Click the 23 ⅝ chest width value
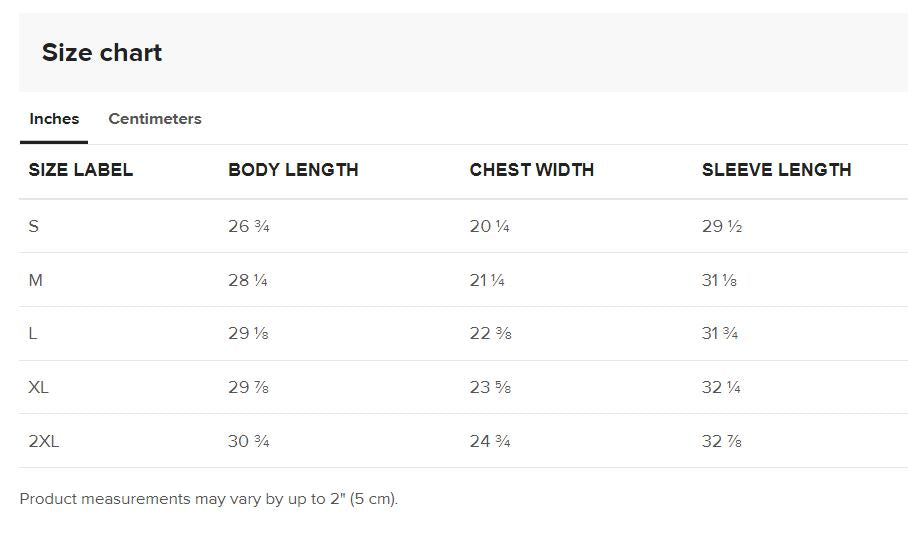The height and width of the screenshot is (544, 908). pyautogui.click(x=490, y=387)
